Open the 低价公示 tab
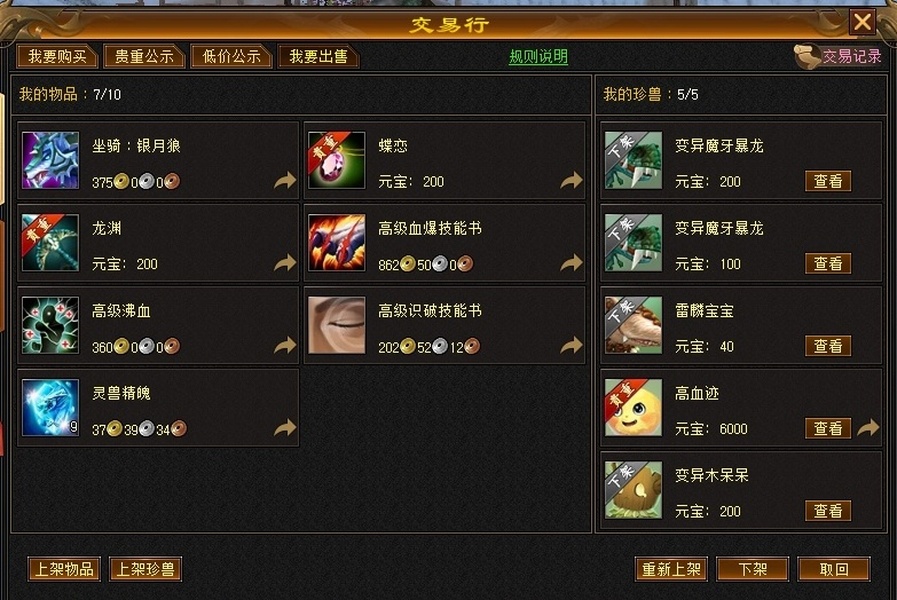897x600 pixels. 231,56
